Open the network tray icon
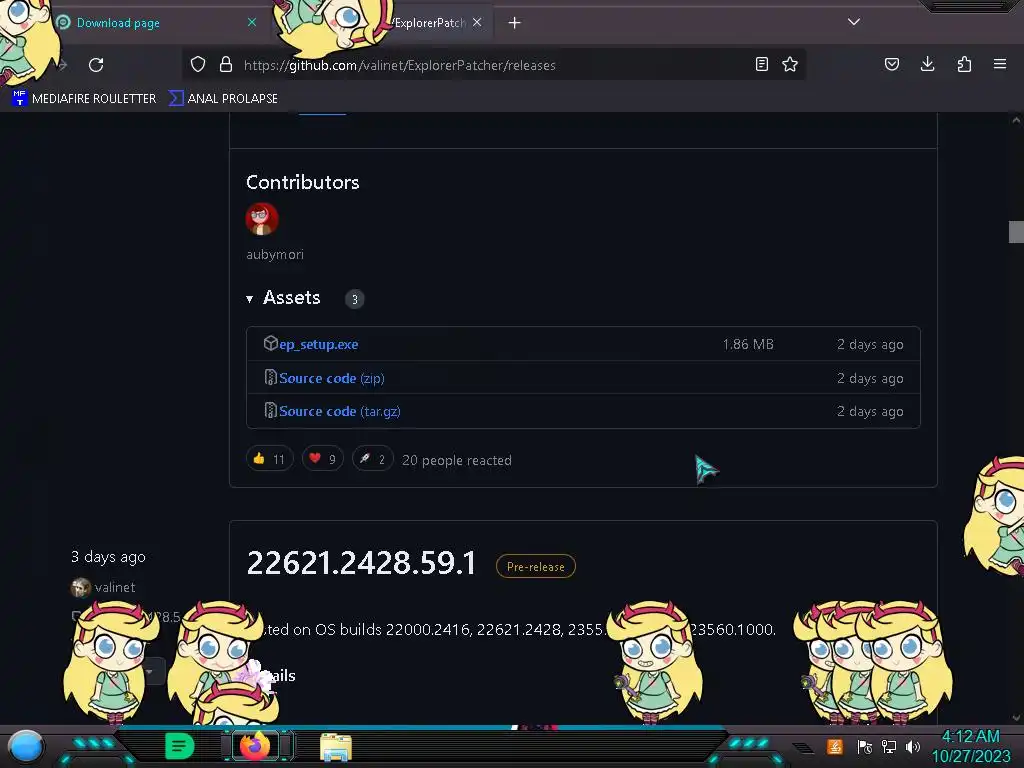 [x=889, y=747]
